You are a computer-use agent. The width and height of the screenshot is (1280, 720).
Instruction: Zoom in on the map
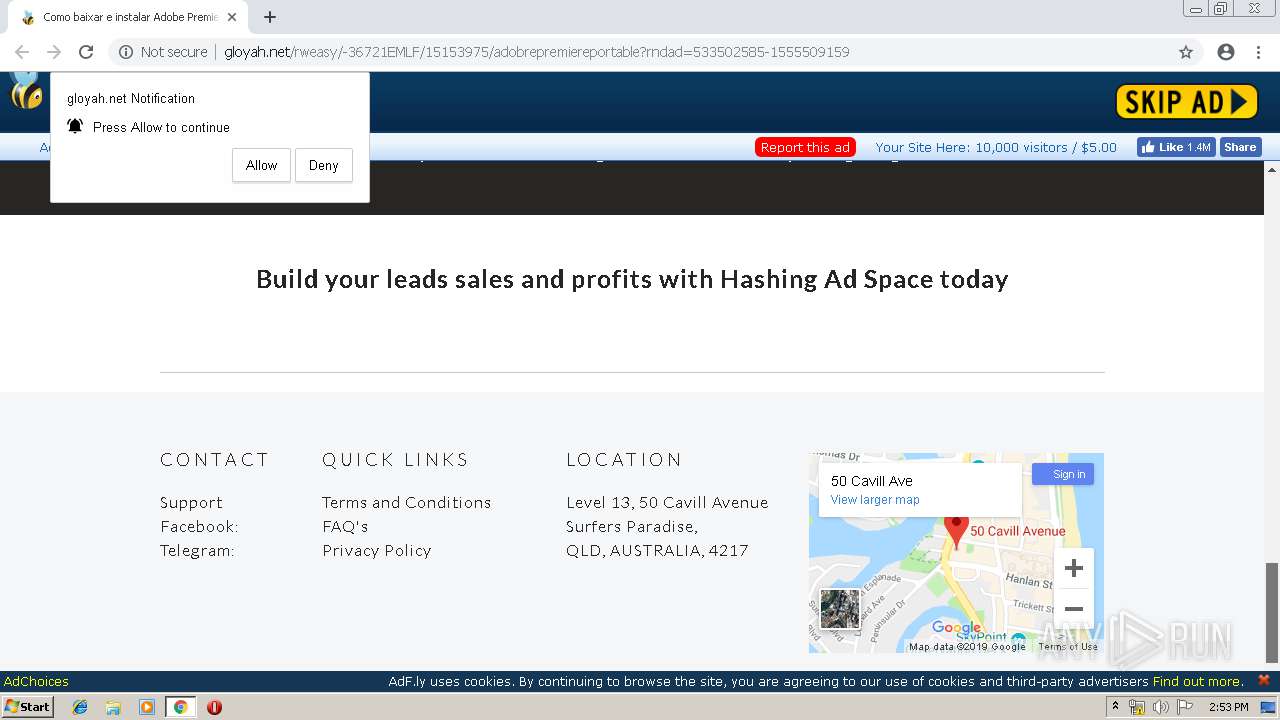tap(1074, 569)
